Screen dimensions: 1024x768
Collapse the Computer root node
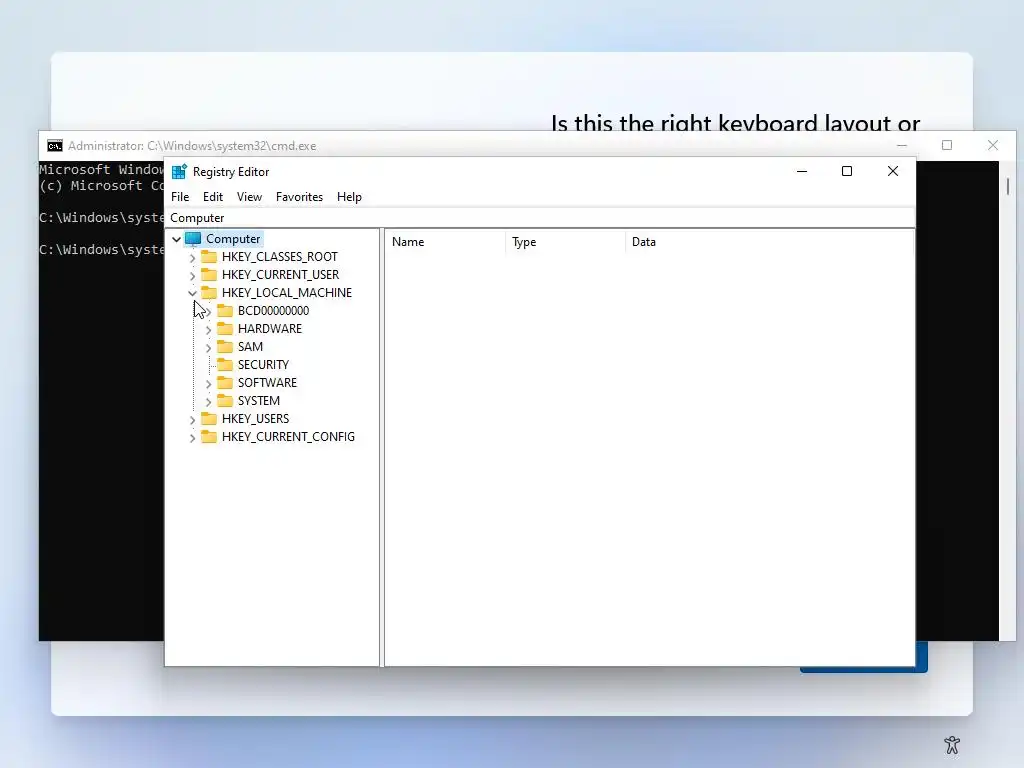coord(176,239)
